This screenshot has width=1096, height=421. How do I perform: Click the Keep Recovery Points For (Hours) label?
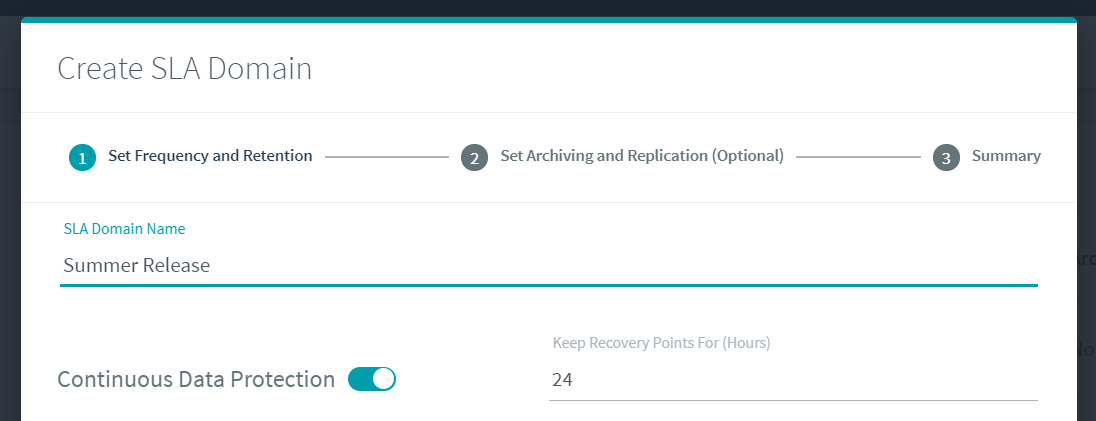click(661, 343)
